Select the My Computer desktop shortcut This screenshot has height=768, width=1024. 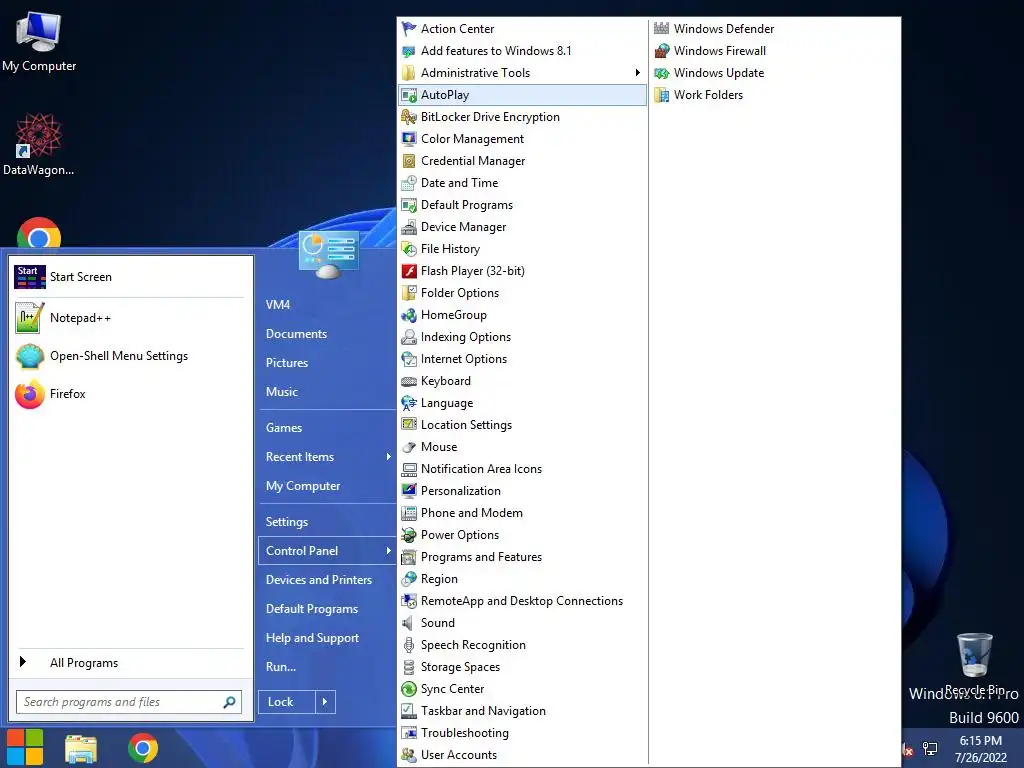click(x=39, y=42)
